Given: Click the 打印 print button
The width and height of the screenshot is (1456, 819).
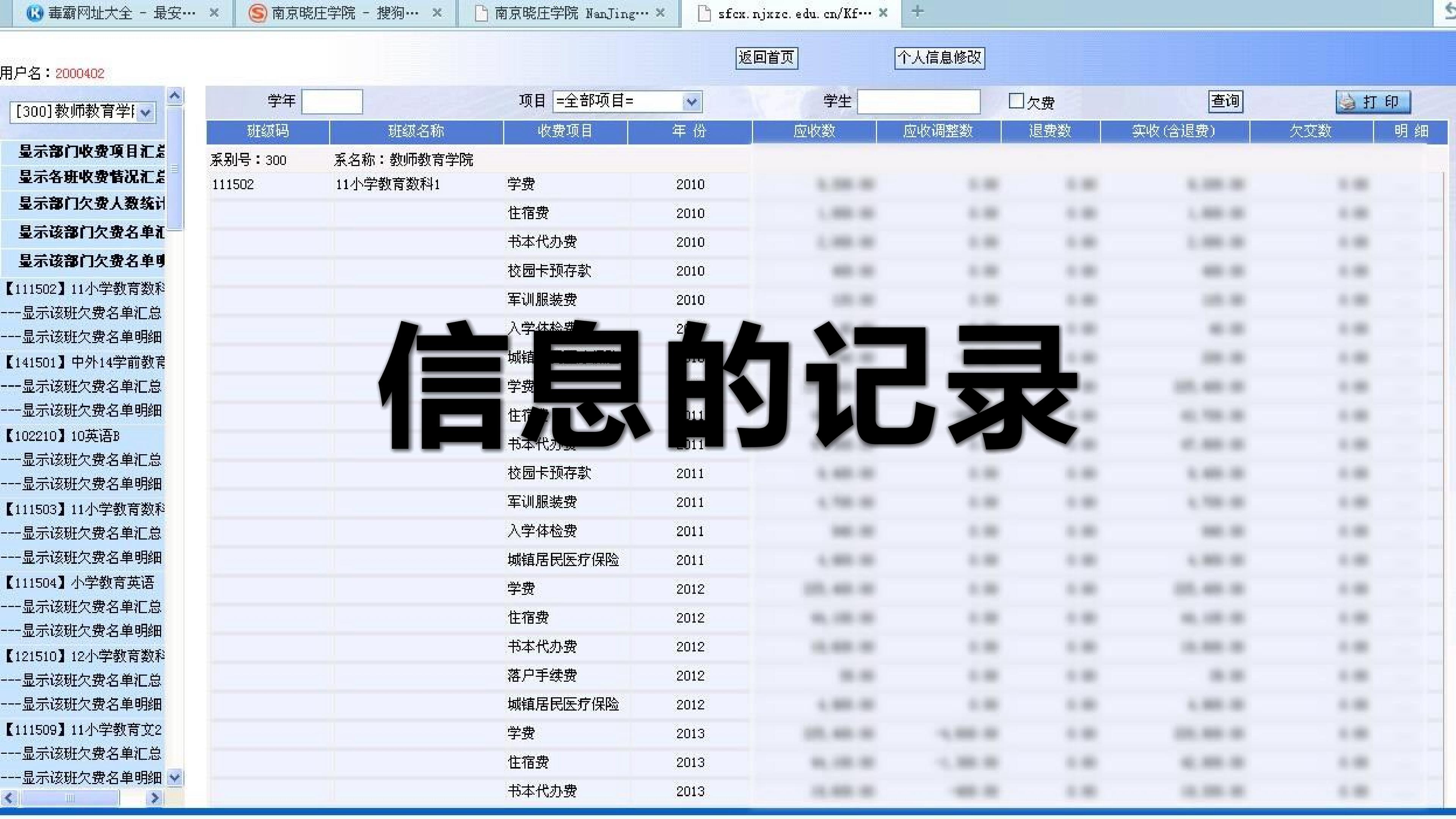Looking at the screenshot, I should [1373, 102].
